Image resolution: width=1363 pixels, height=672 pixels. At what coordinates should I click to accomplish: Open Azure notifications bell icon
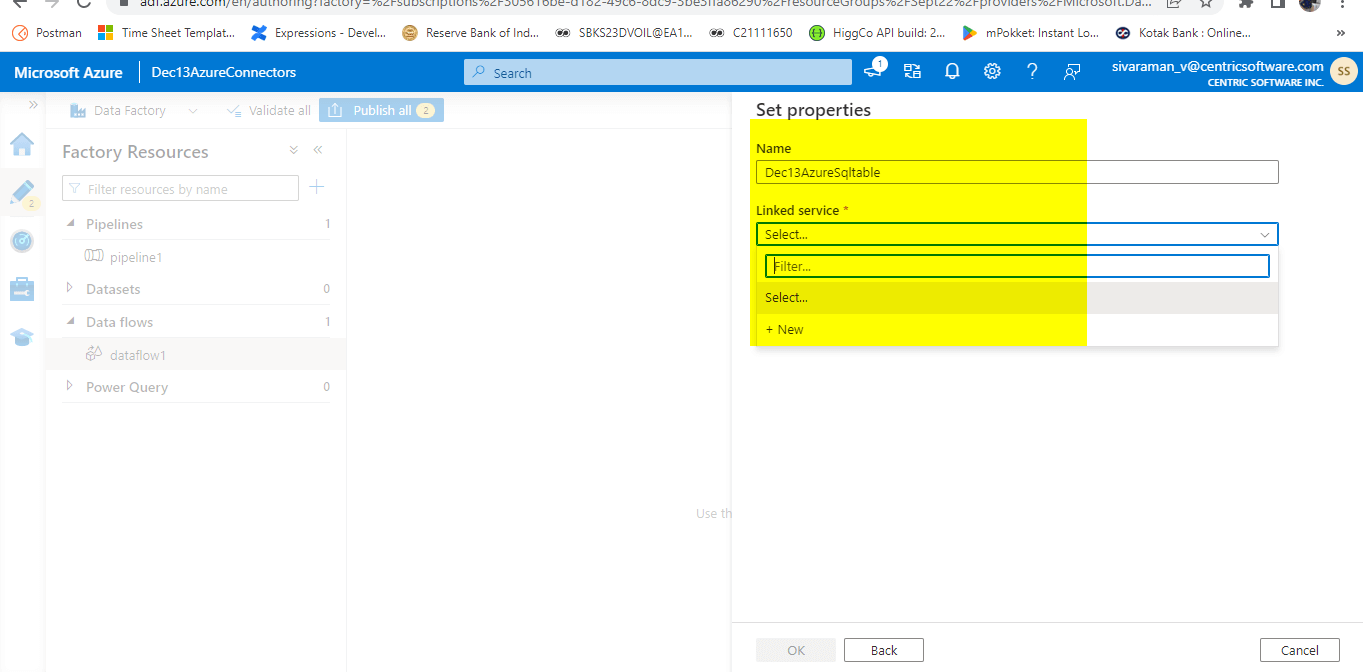click(x=951, y=71)
